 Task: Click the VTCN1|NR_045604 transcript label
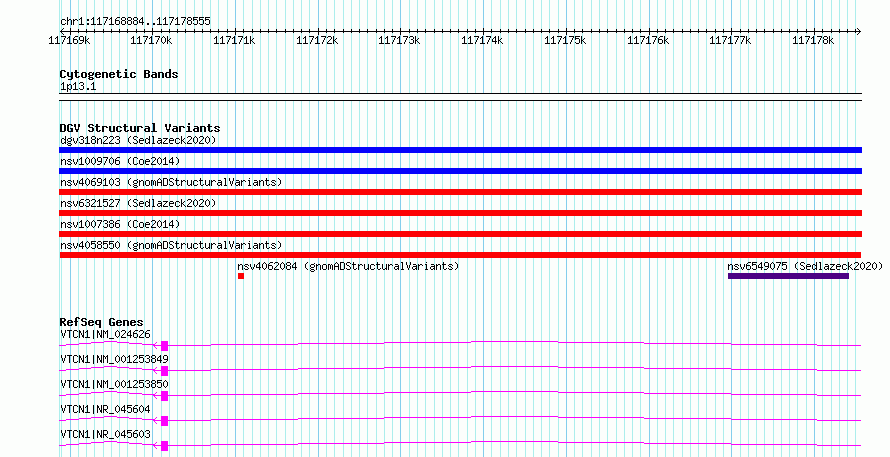tap(106, 409)
